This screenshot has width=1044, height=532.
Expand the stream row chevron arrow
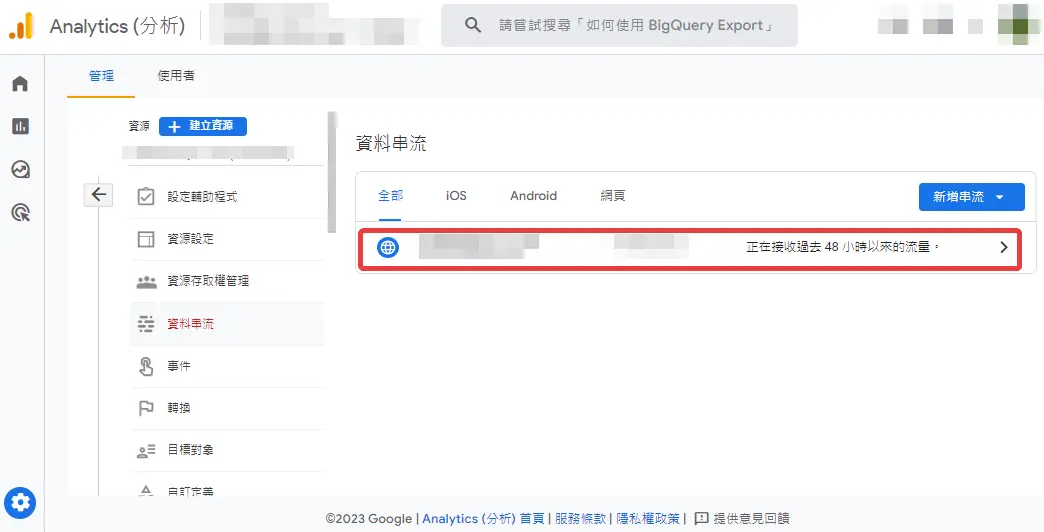pyautogui.click(x=1004, y=248)
